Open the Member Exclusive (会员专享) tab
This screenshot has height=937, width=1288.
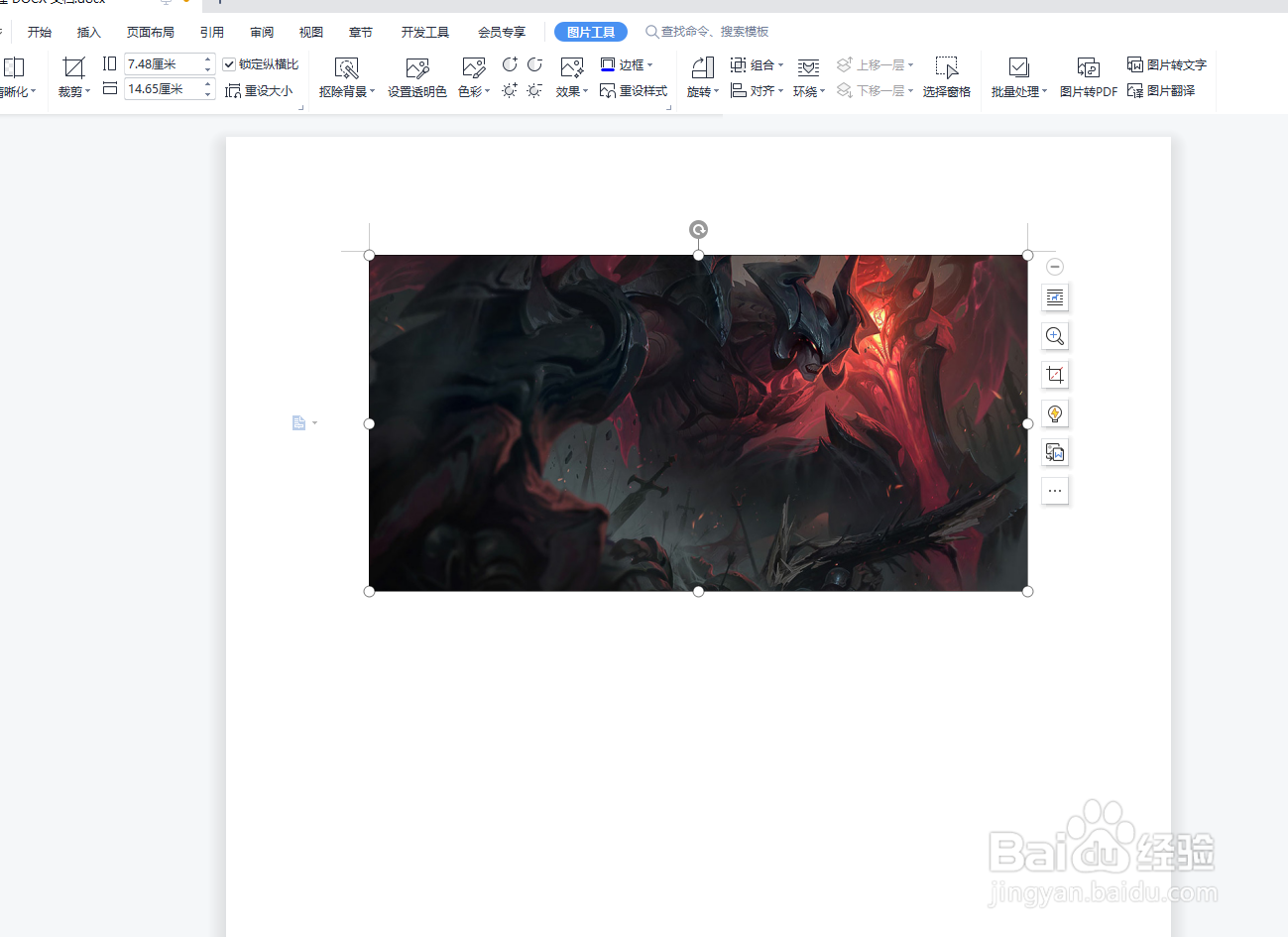click(502, 32)
